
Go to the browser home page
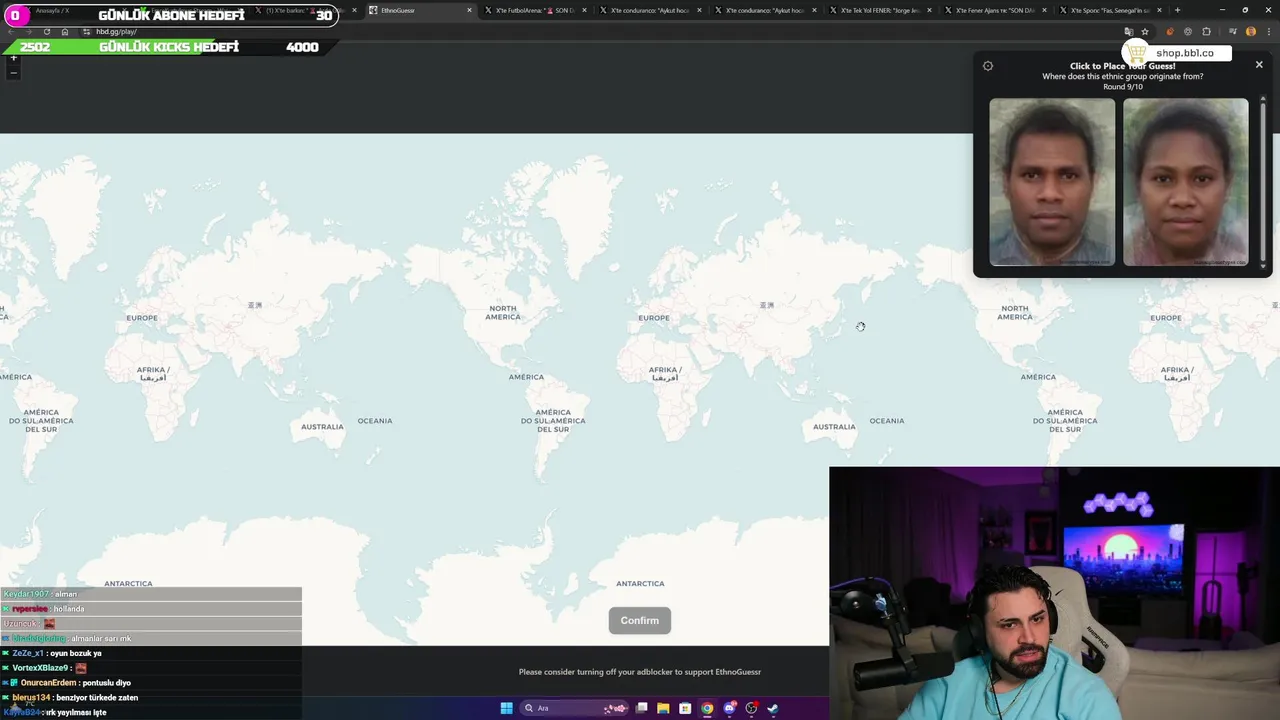pos(65,32)
